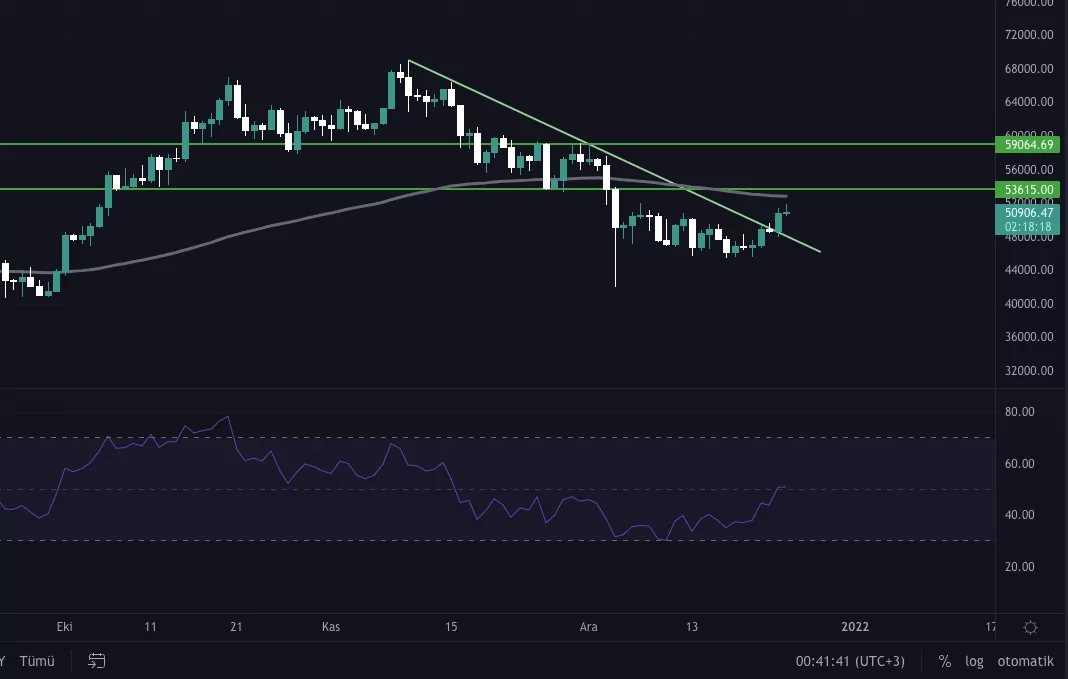Open timezone menu showing 00:41:41 (UTC+3)

850,661
